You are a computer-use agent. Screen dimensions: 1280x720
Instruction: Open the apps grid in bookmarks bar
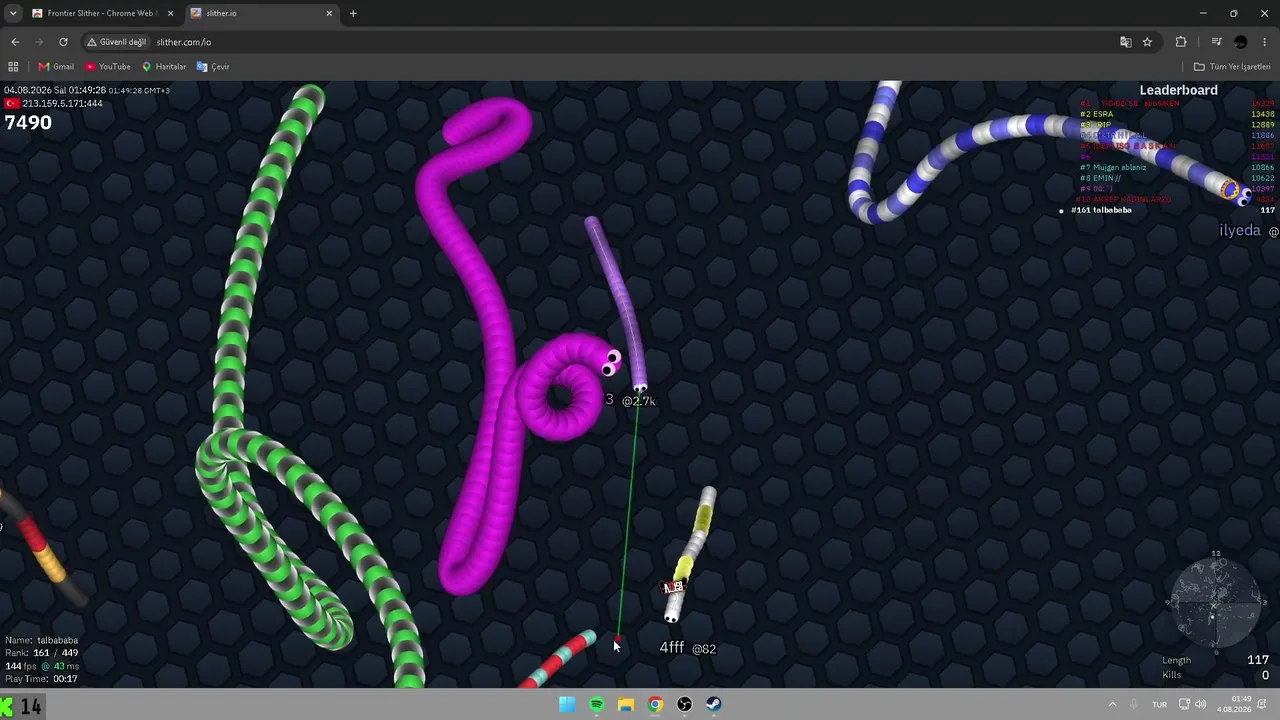(x=13, y=67)
